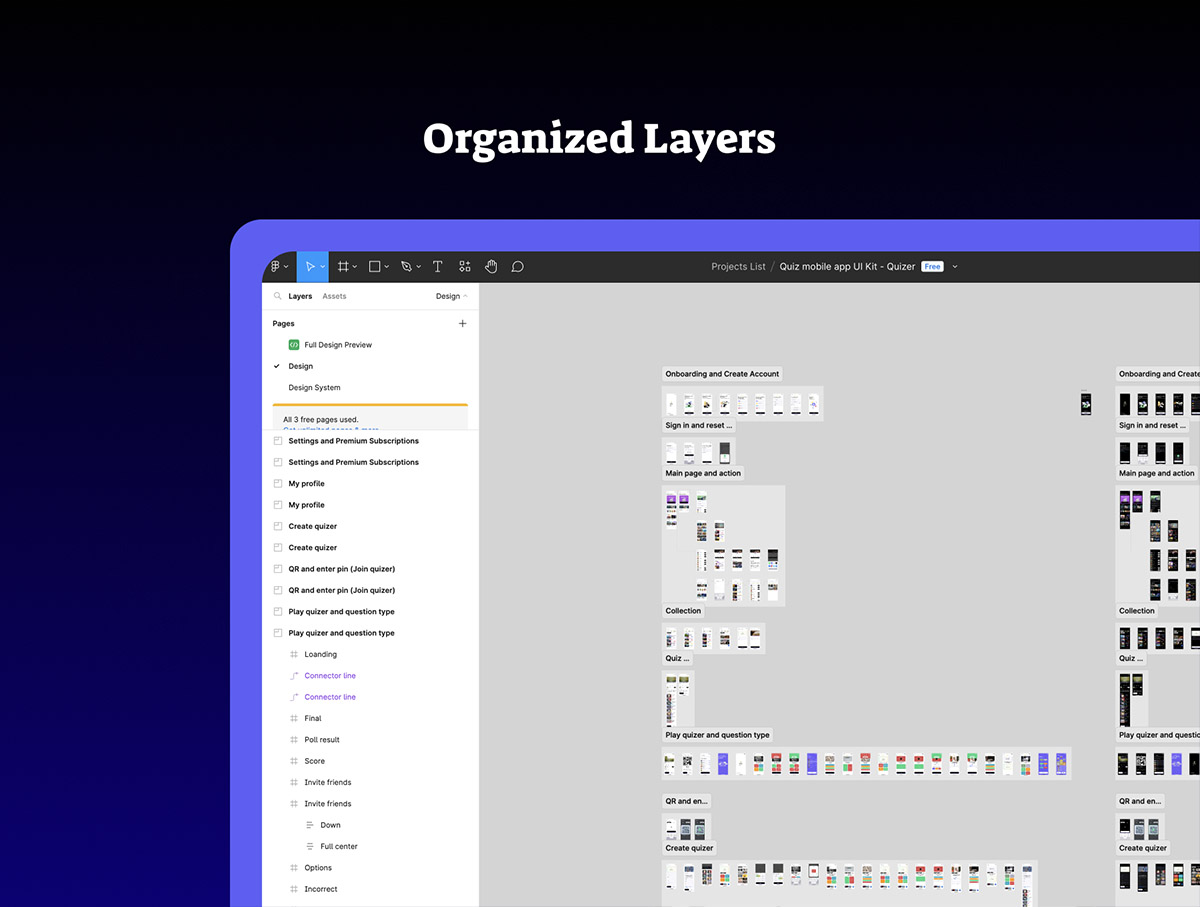Image resolution: width=1200 pixels, height=907 pixels.
Task: Click the layers search magnifier icon
Action: [278, 296]
